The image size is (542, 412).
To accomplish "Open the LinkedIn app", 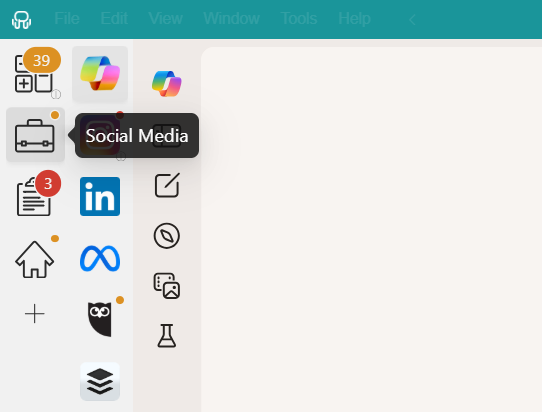I will tap(100, 196).
